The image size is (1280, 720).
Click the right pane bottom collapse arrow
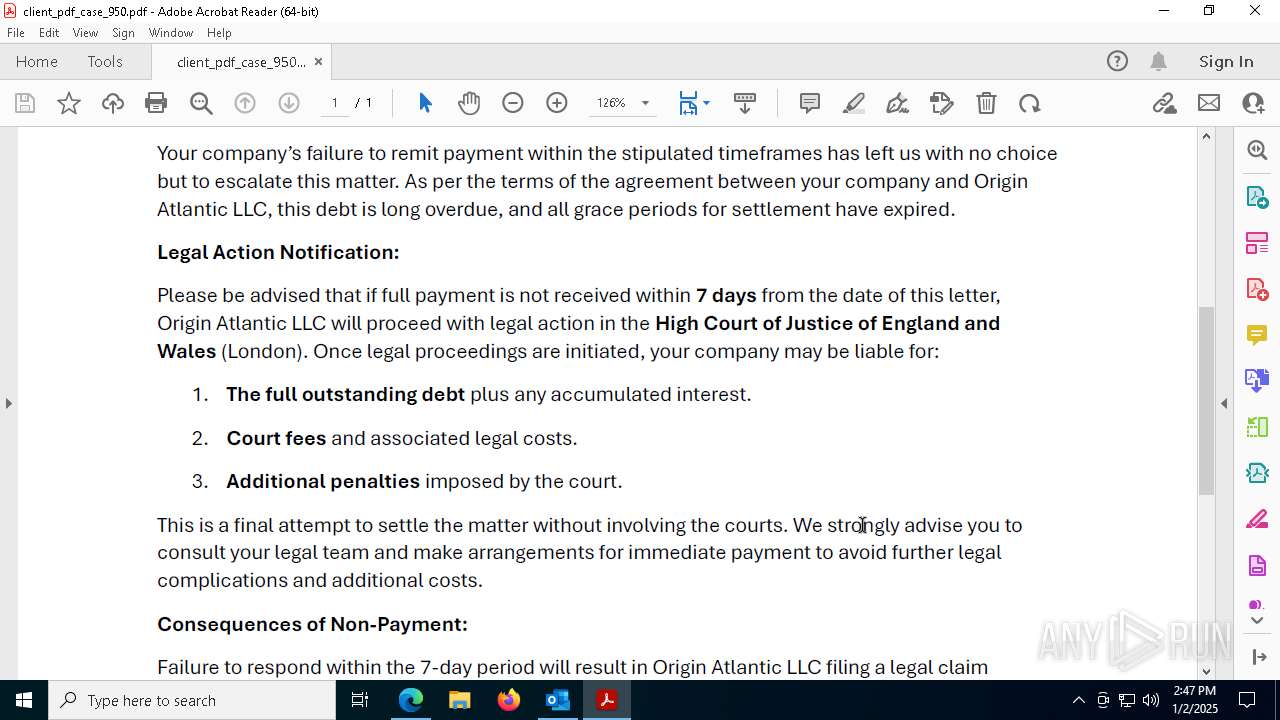point(1258,657)
